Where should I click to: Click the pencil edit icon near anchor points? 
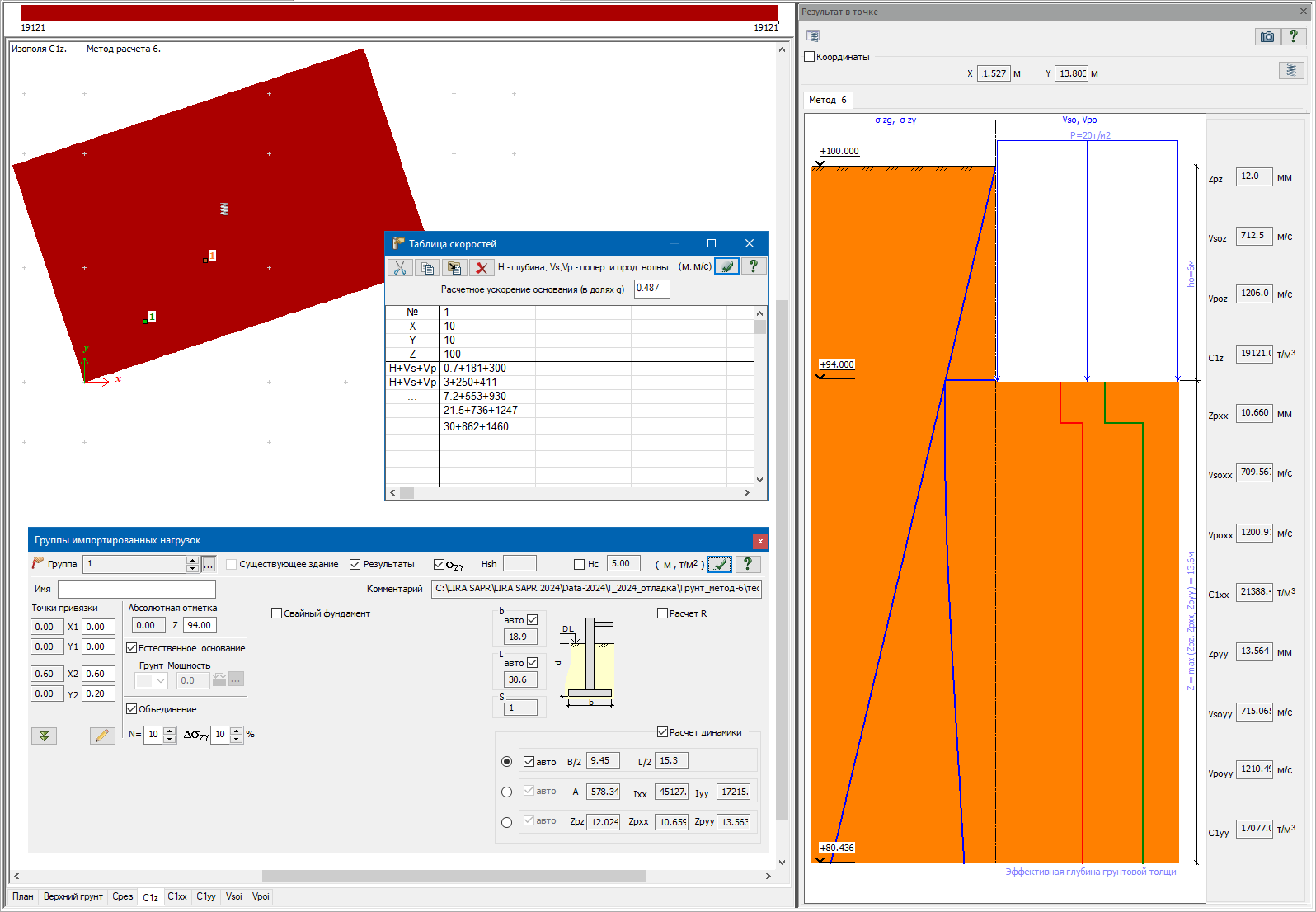pyautogui.click(x=102, y=736)
